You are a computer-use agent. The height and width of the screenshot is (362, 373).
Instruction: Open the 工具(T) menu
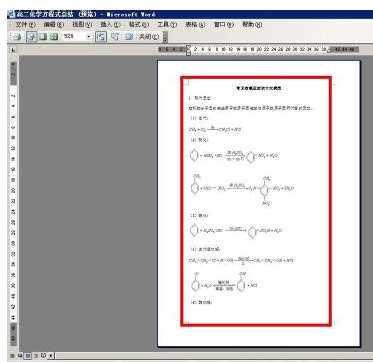(167, 25)
